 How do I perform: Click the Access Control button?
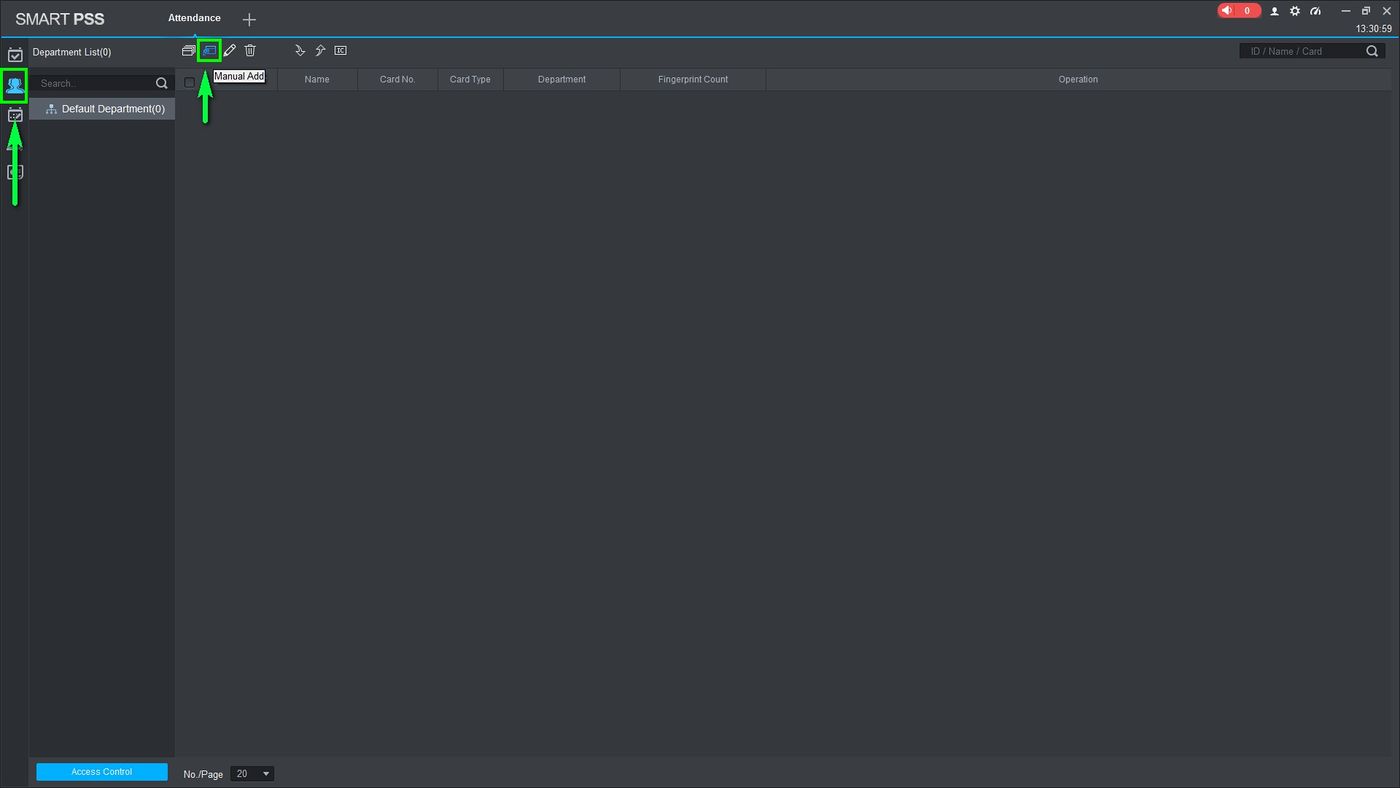coord(102,772)
